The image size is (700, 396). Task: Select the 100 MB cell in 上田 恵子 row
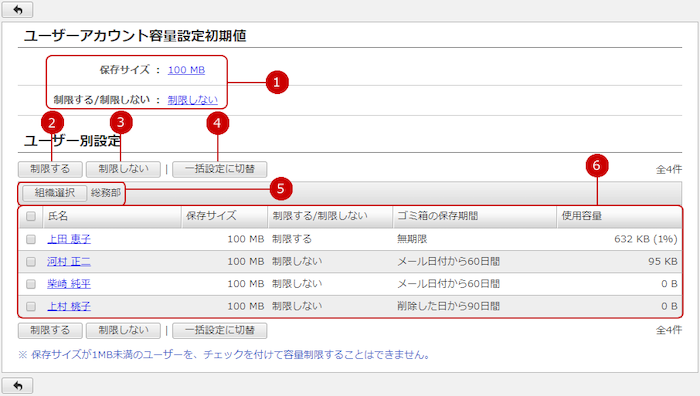click(246, 239)
